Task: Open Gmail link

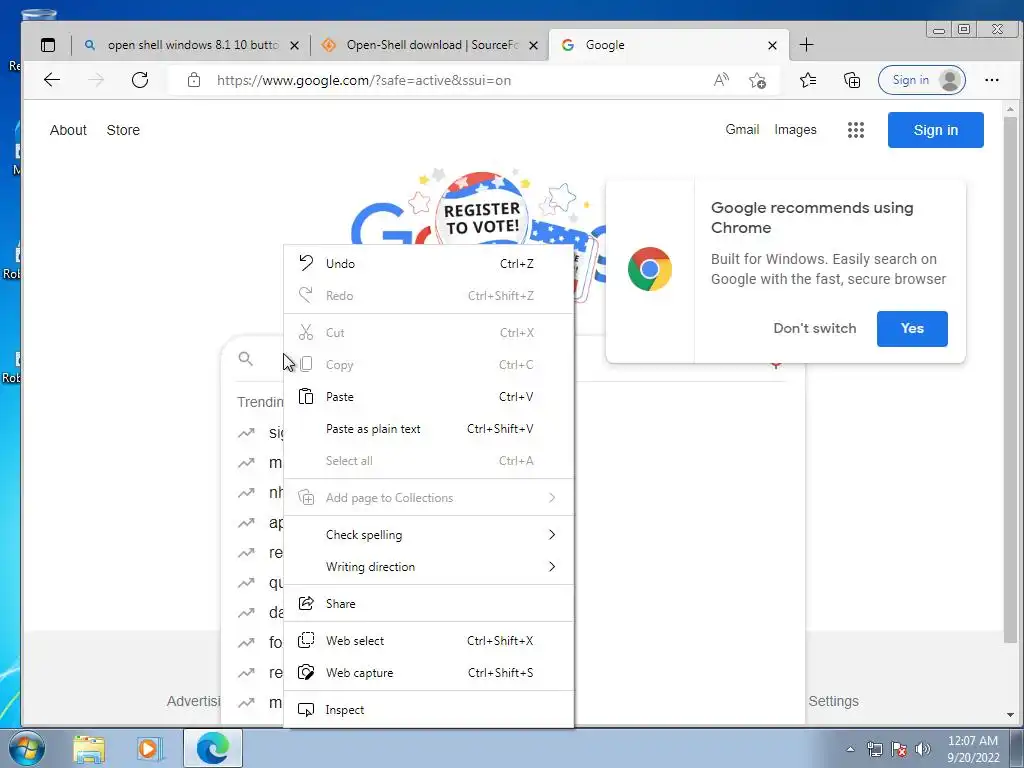Action: (x=742, y=129)
